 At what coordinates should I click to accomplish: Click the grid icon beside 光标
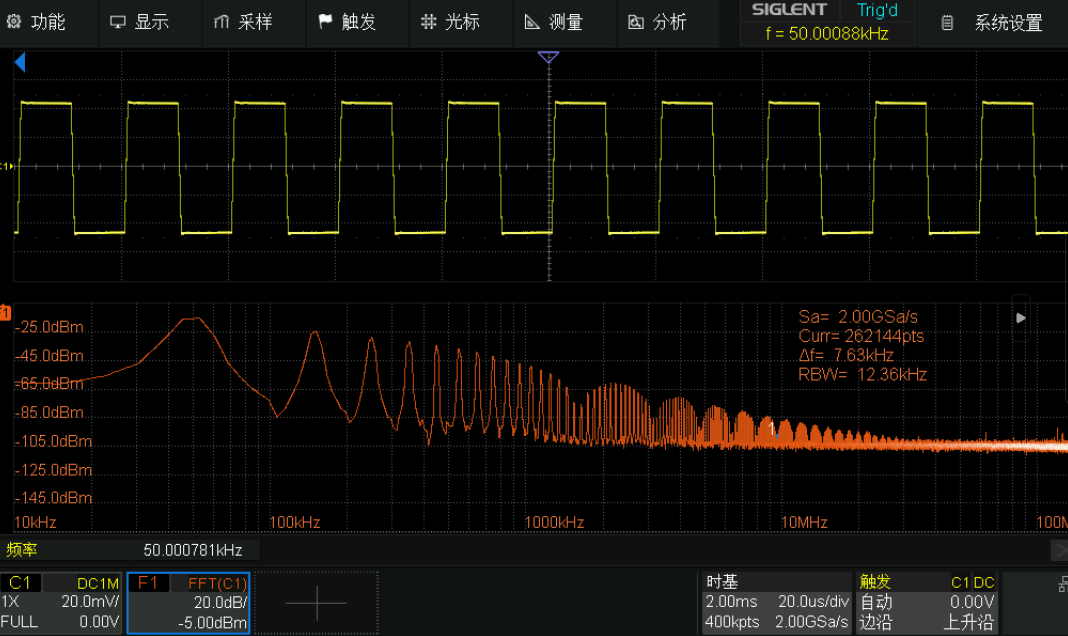[428, 22]
